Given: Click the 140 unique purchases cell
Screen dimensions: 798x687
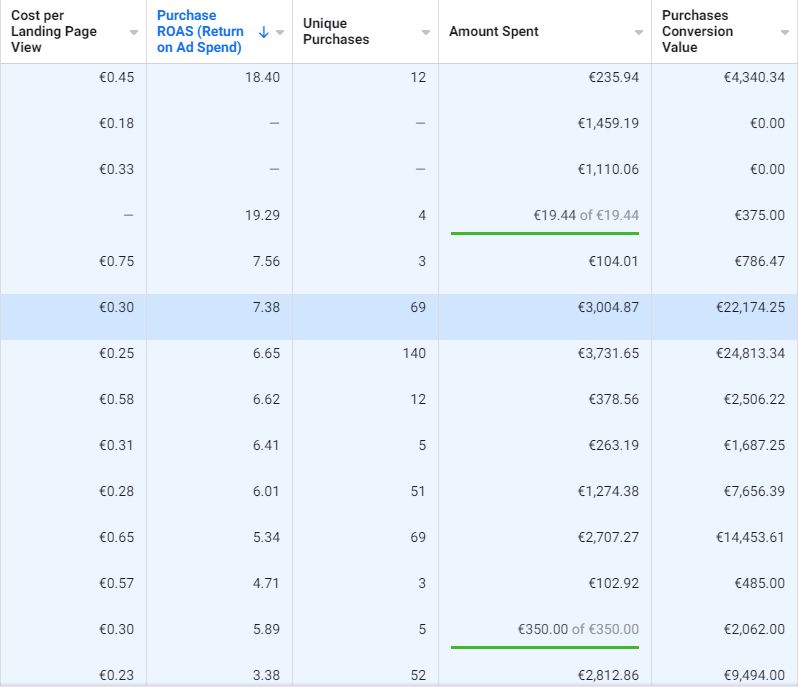Looking at the screenshot, I should tap(414, 354).
